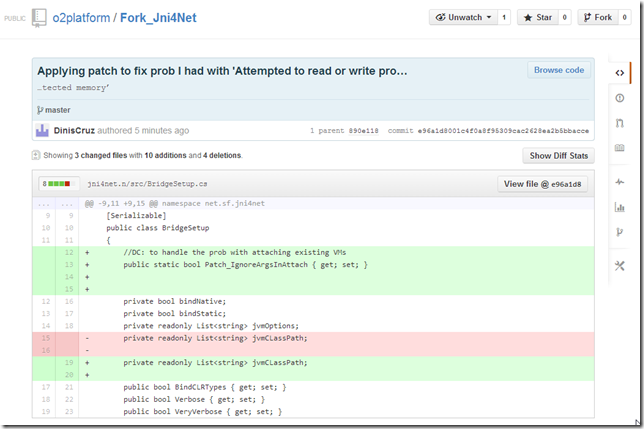Open the Pulse activity icon in sidebar
This screenshot has height=429, width=644.
(620, 182)
